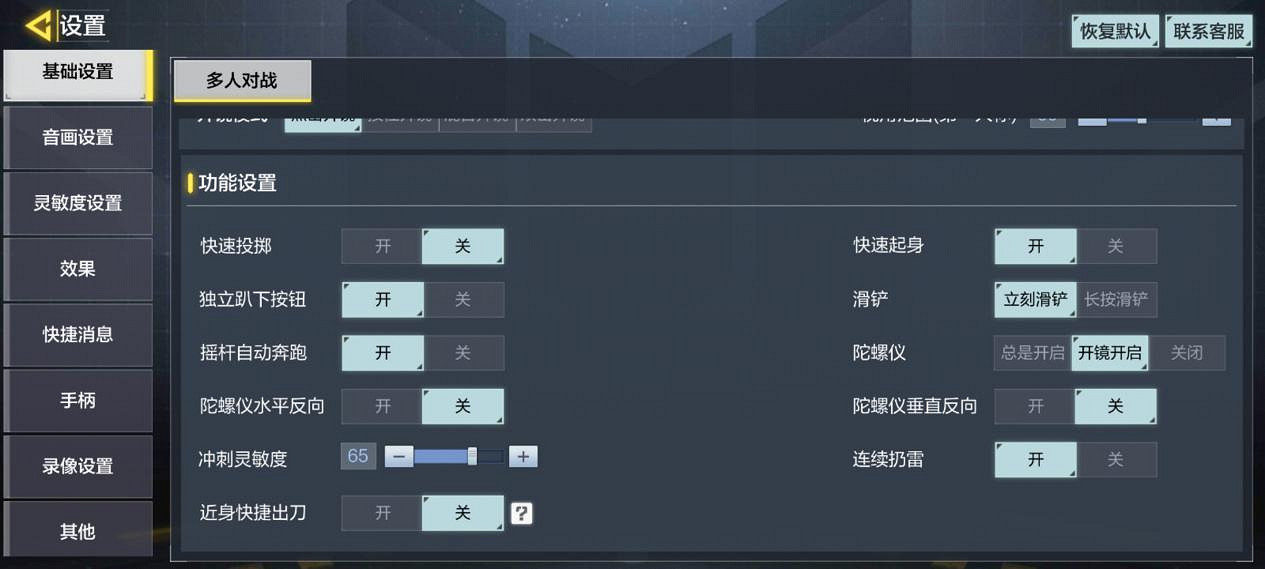Click the plus button of 冲刺灵敏度

523,457
